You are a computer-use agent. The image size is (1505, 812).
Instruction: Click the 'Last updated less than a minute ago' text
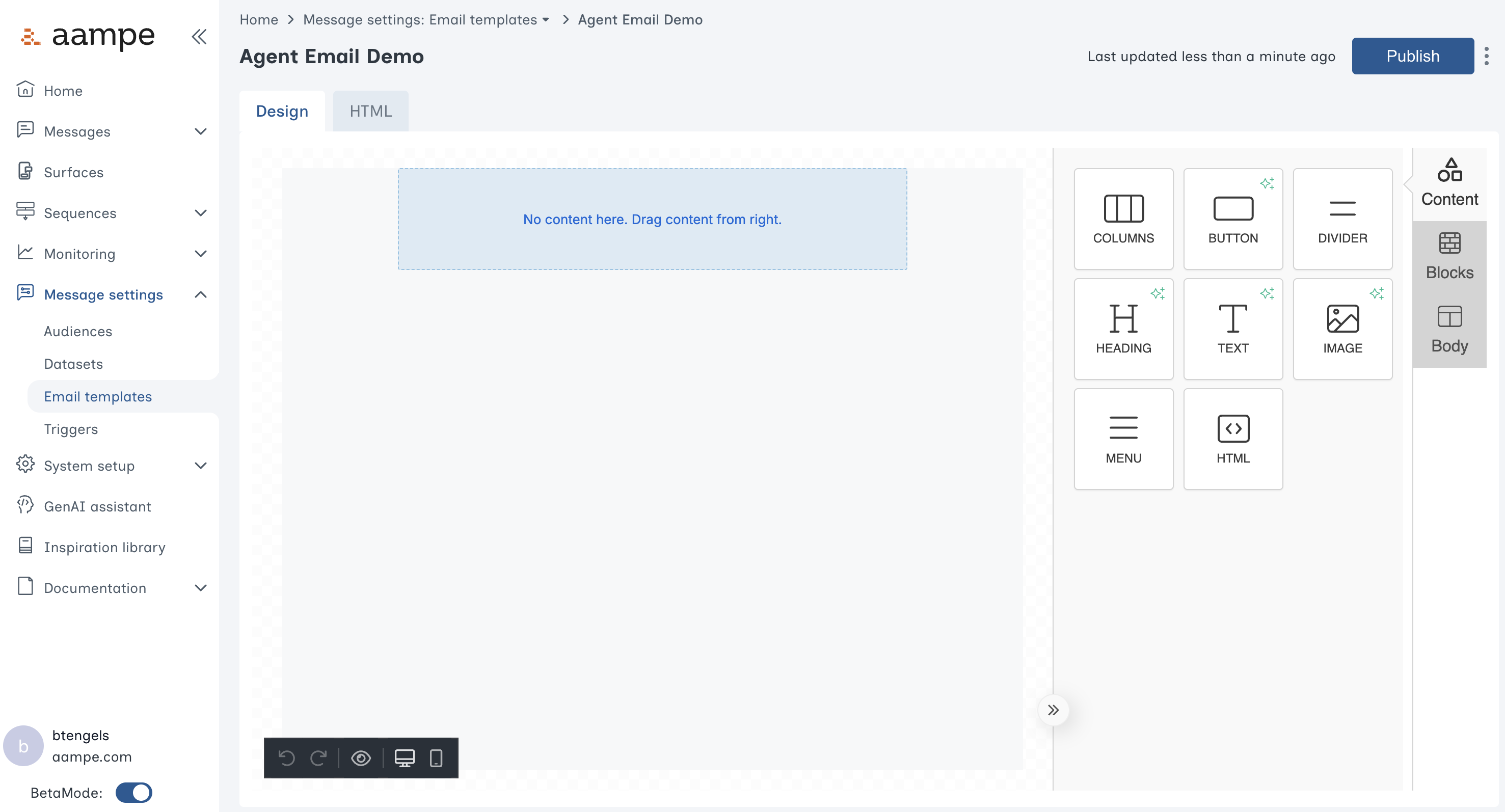point(1211,56)
